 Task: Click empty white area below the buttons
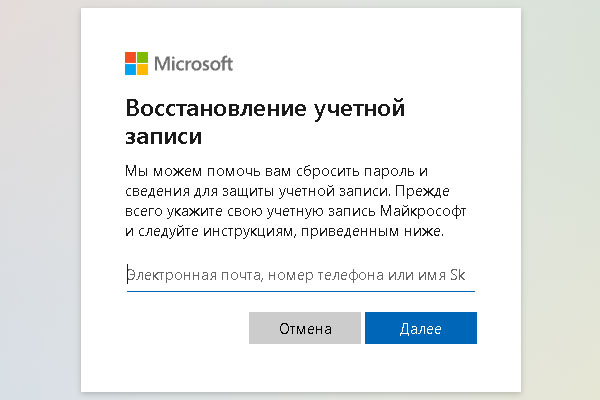point(301,367)
